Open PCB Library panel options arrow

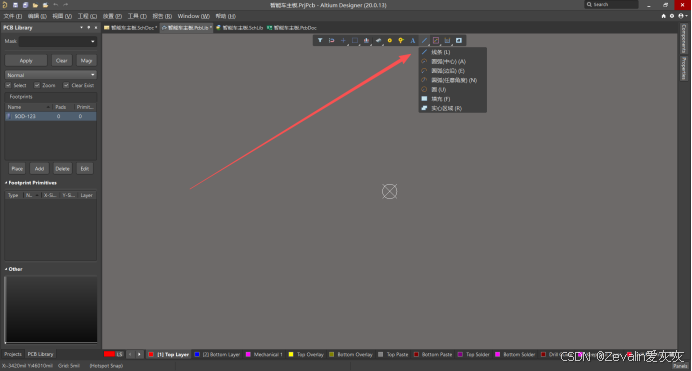pyautogui.click(x=81, y=28)
